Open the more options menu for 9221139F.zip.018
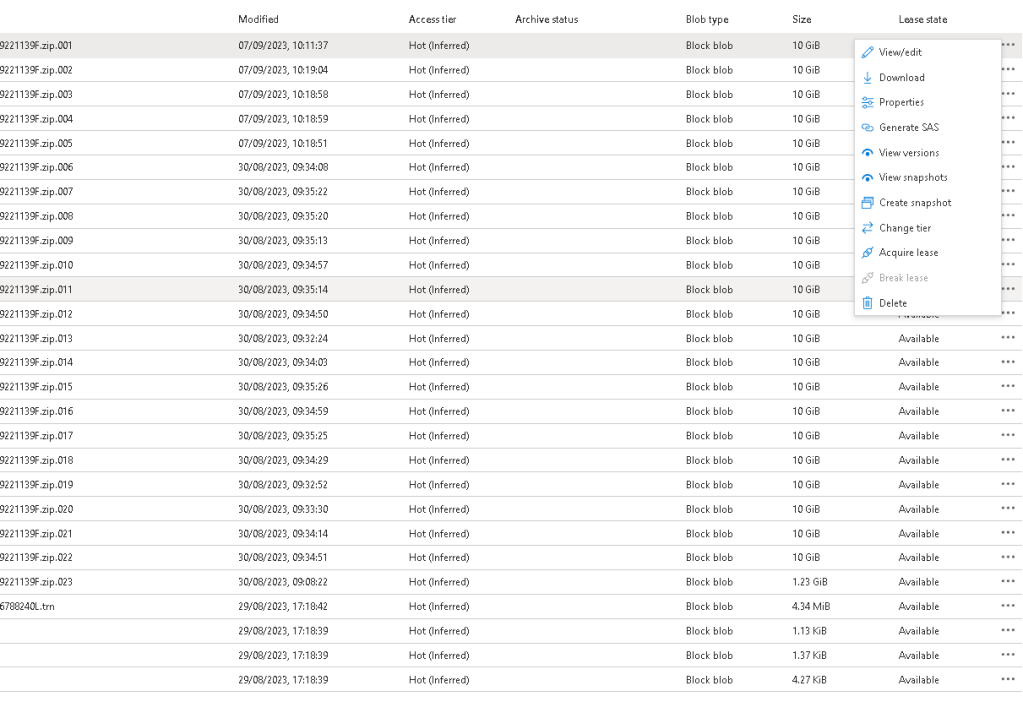The width and height of the screenshot is (1023, 702). coord(1007,460)
